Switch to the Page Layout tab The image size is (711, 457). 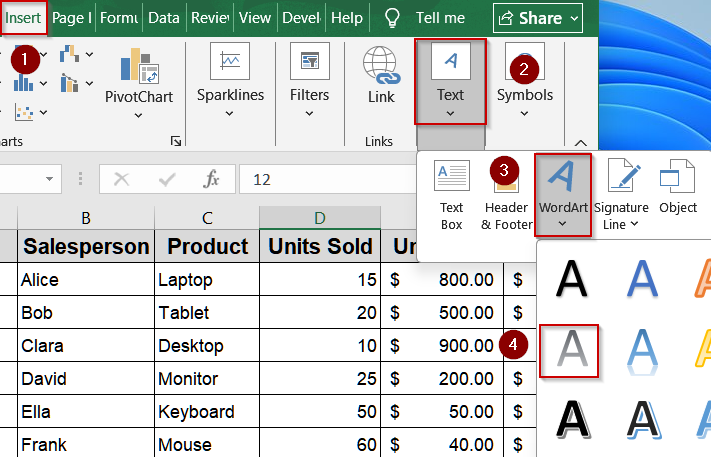[x=72, y=18]
